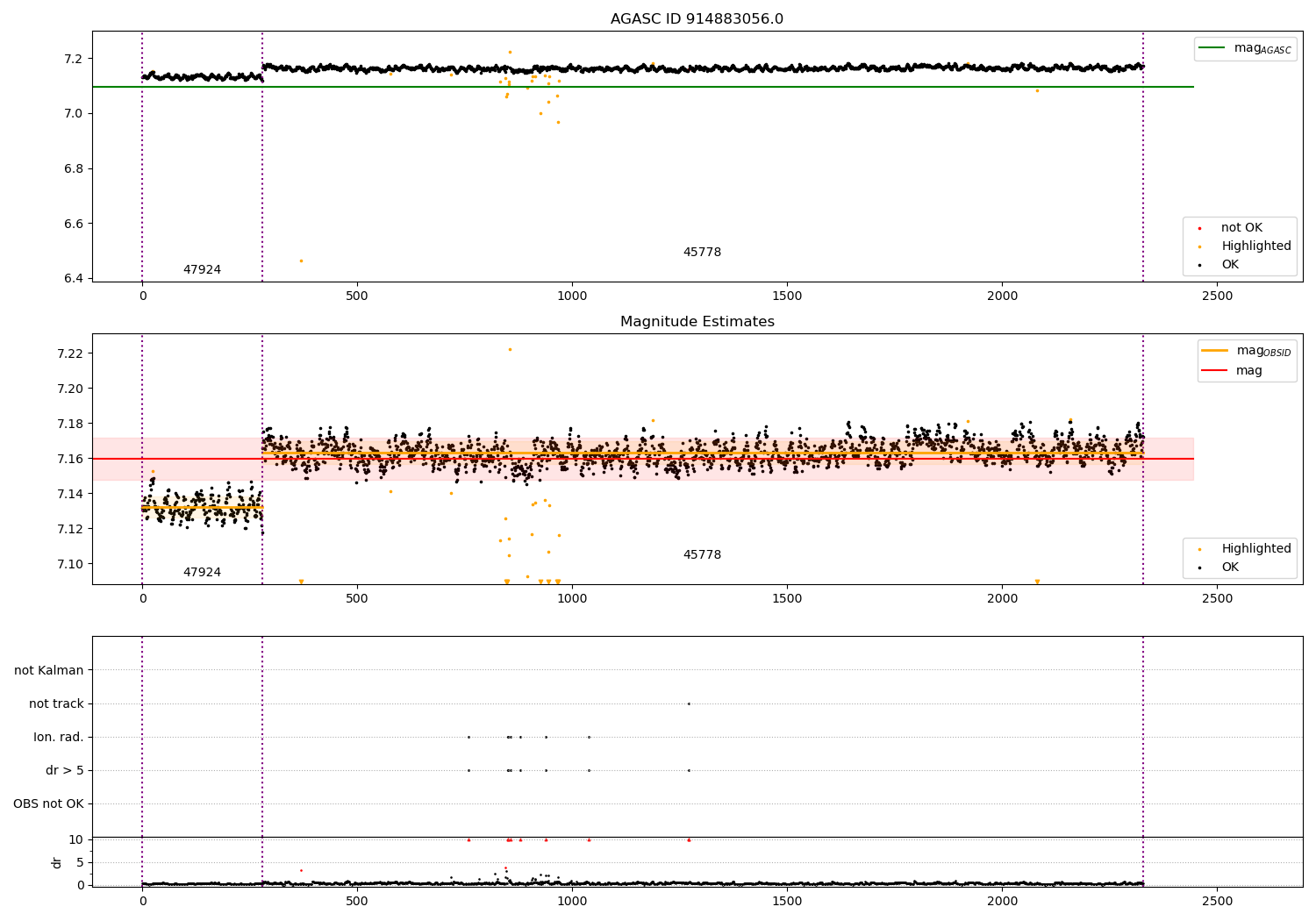Viewport: 1316px width, 921px height.
Task: Click the 7.0 y-axis tick label
Action: [73, 114]
